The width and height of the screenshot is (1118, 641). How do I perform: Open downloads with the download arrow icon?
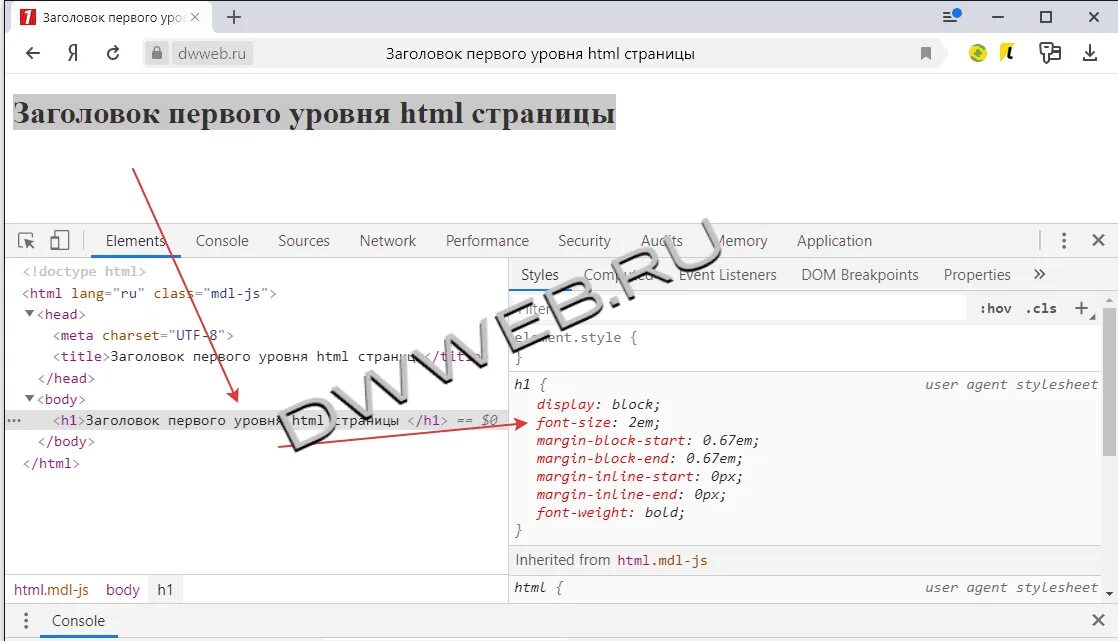click(1089, 53)
